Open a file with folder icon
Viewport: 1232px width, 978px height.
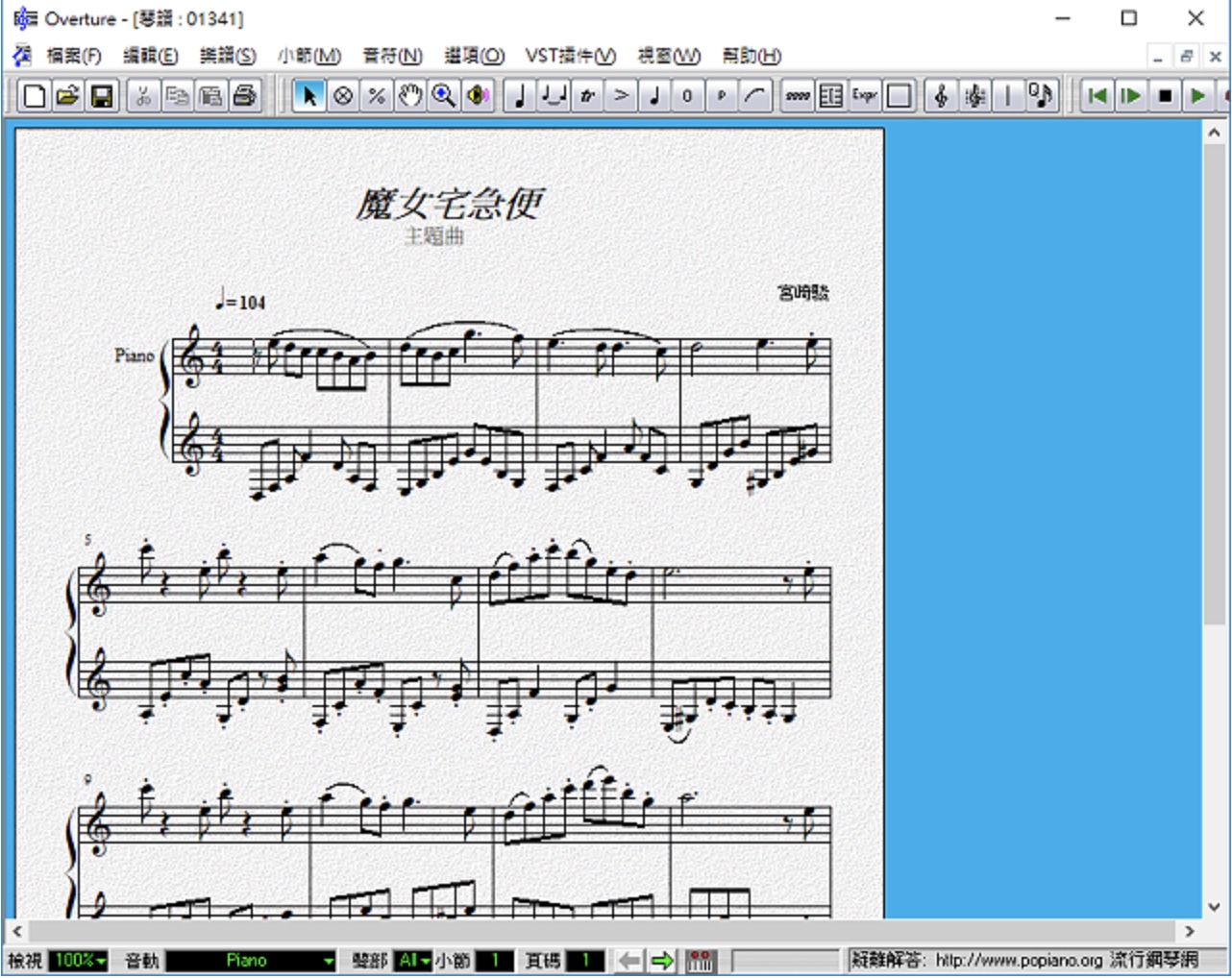pos(68,96)
